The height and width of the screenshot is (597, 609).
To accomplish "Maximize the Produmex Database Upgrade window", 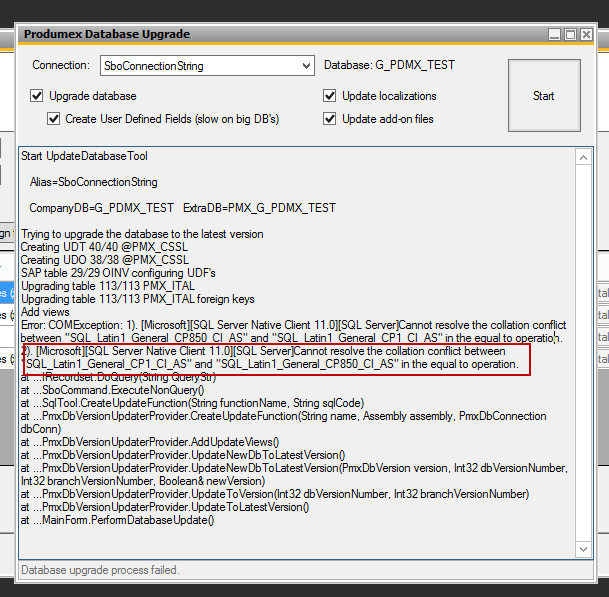I will pos(570,34).
